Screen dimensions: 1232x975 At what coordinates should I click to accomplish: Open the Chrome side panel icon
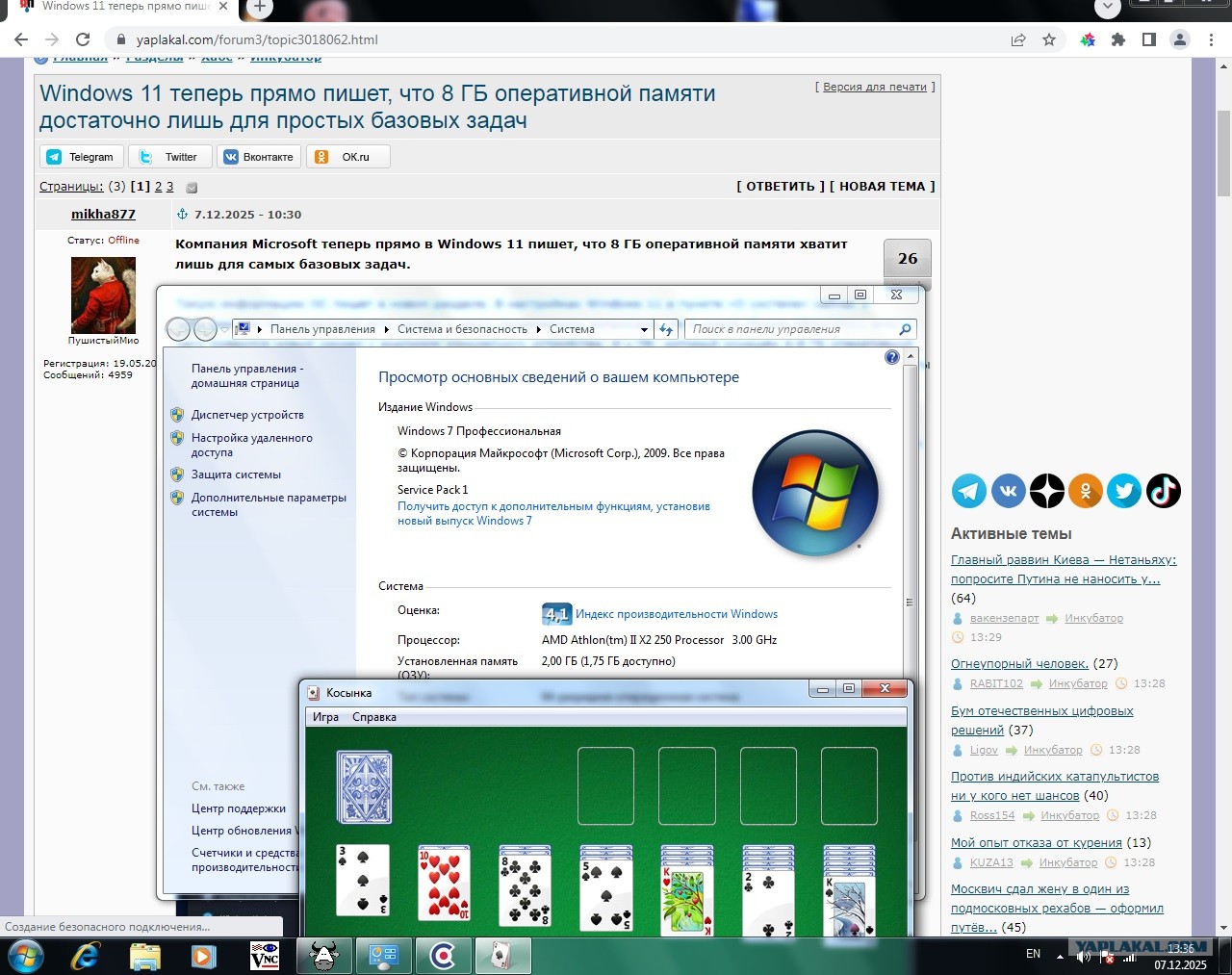point(1148,39)
